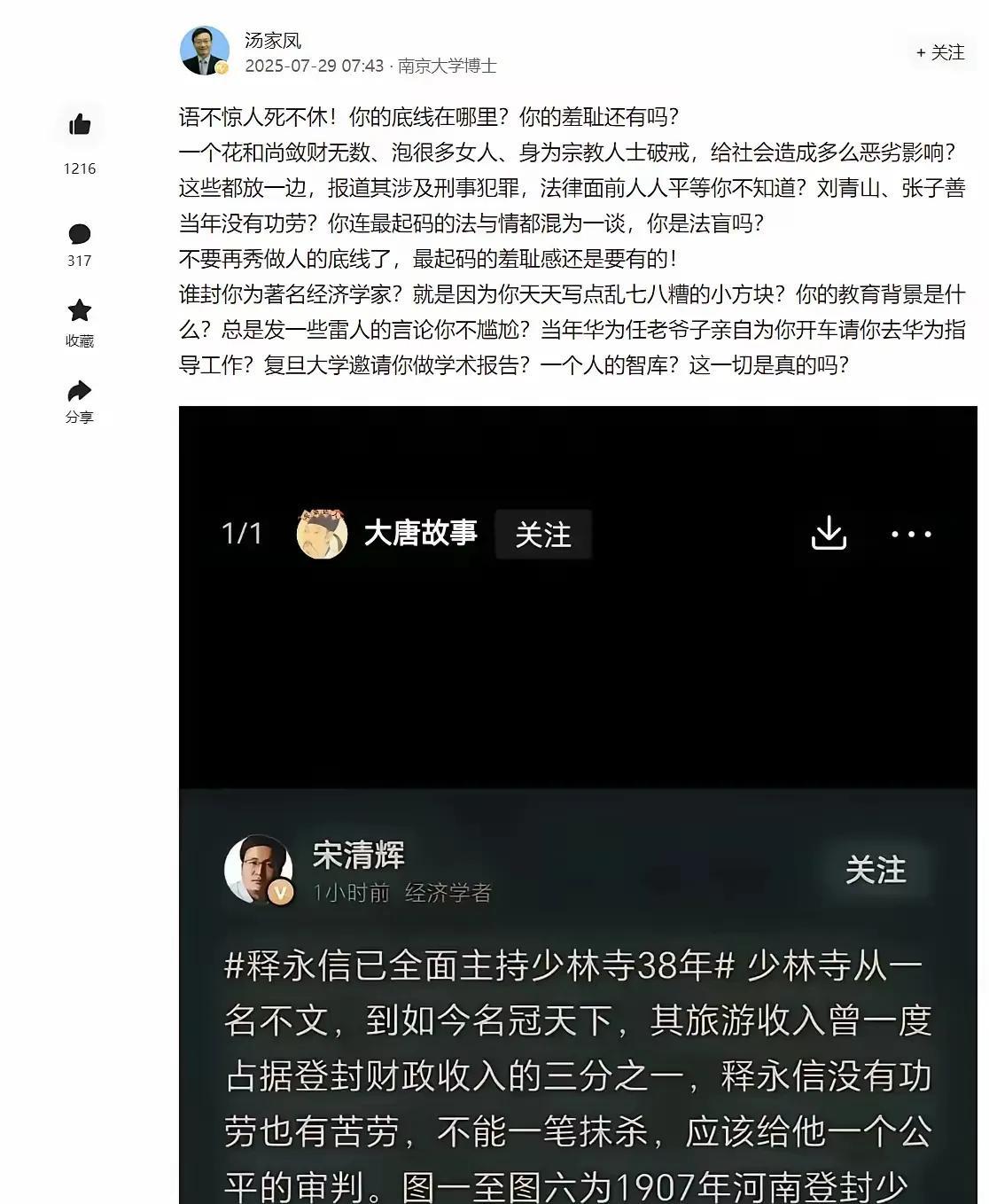Open 大唐故事 account name

point(421,533)
